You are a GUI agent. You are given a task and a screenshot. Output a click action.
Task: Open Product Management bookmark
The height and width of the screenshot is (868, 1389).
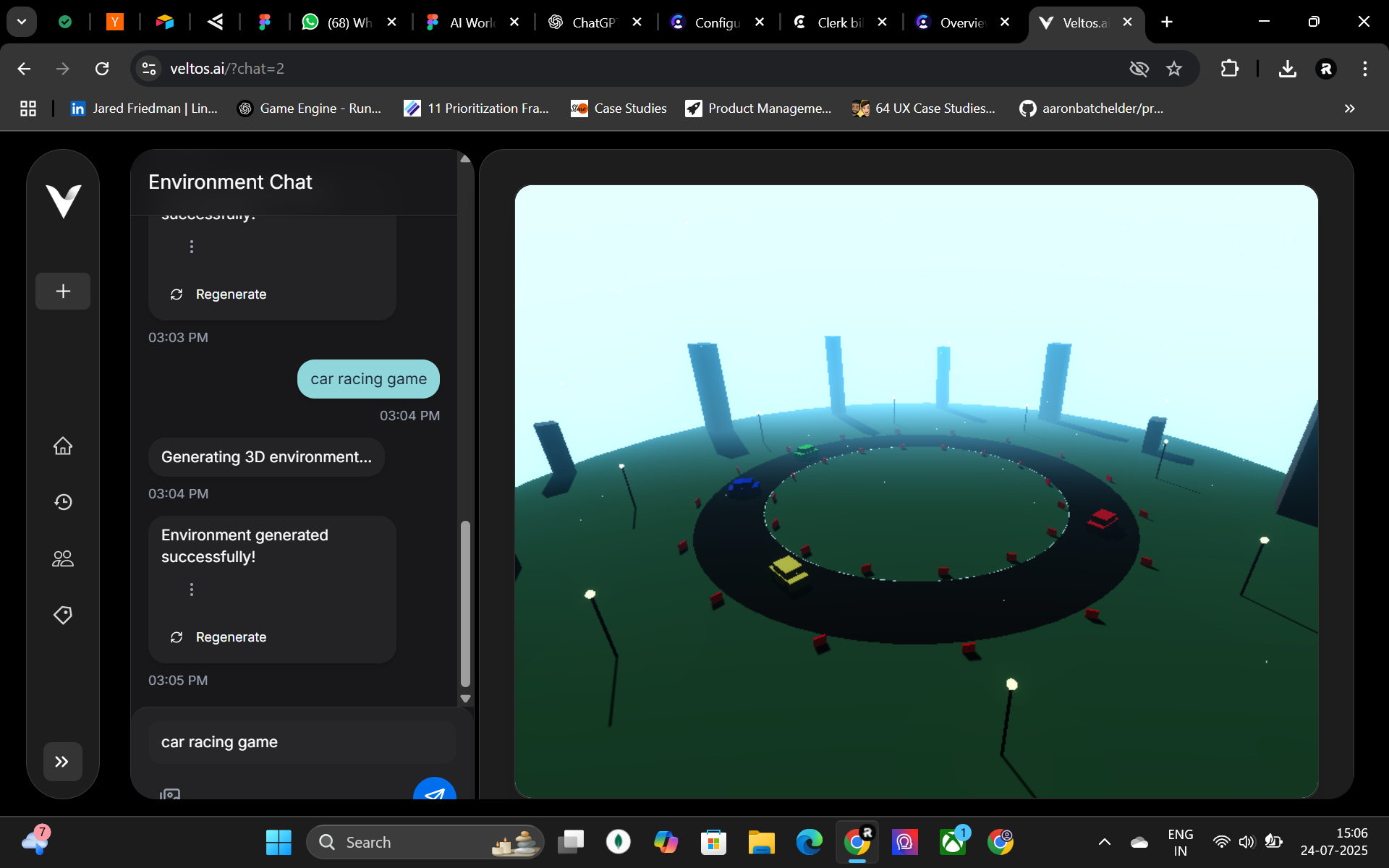click(x=758, y=109)
